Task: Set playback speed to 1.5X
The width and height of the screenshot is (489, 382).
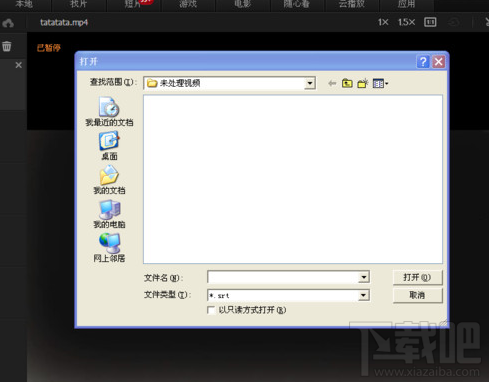Action: 406,22
